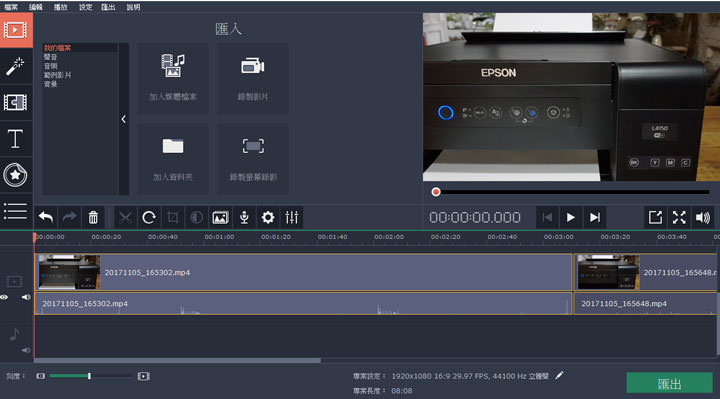Open the Filters magic wand tab
This screenshot has height=399, width=720.
pos(16,67)
